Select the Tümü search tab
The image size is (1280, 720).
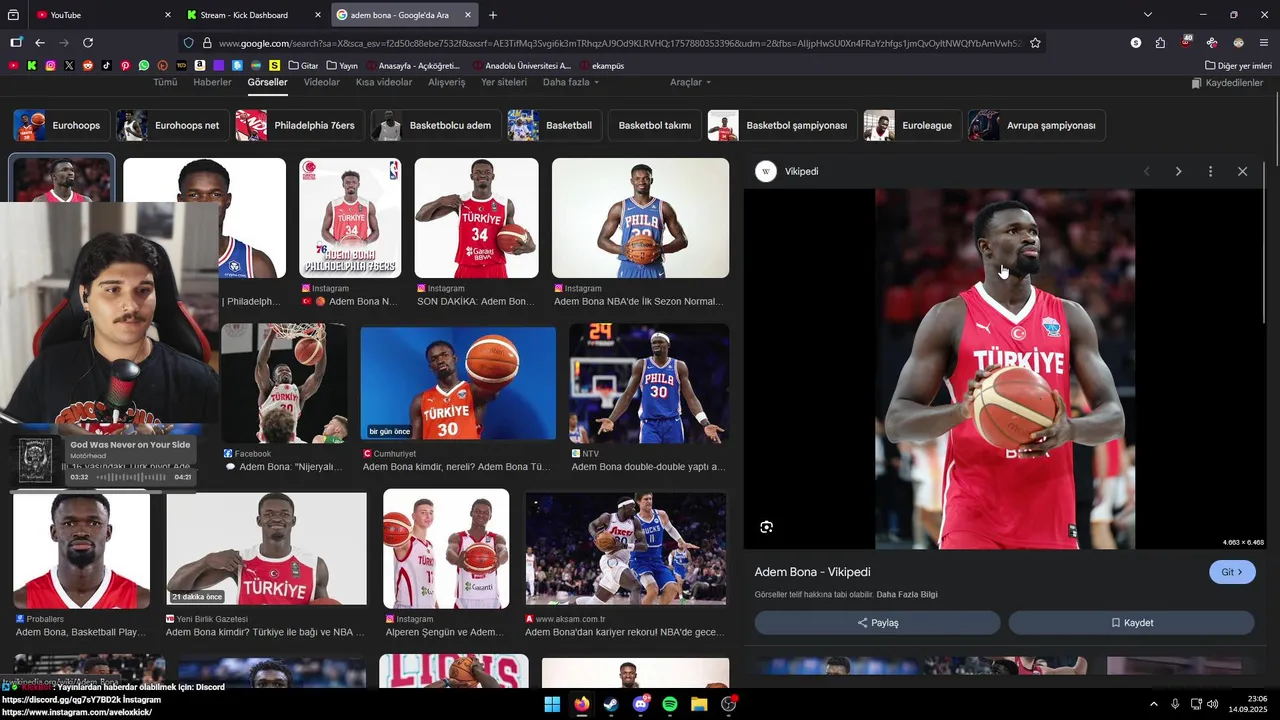click(x=165, y=82)
